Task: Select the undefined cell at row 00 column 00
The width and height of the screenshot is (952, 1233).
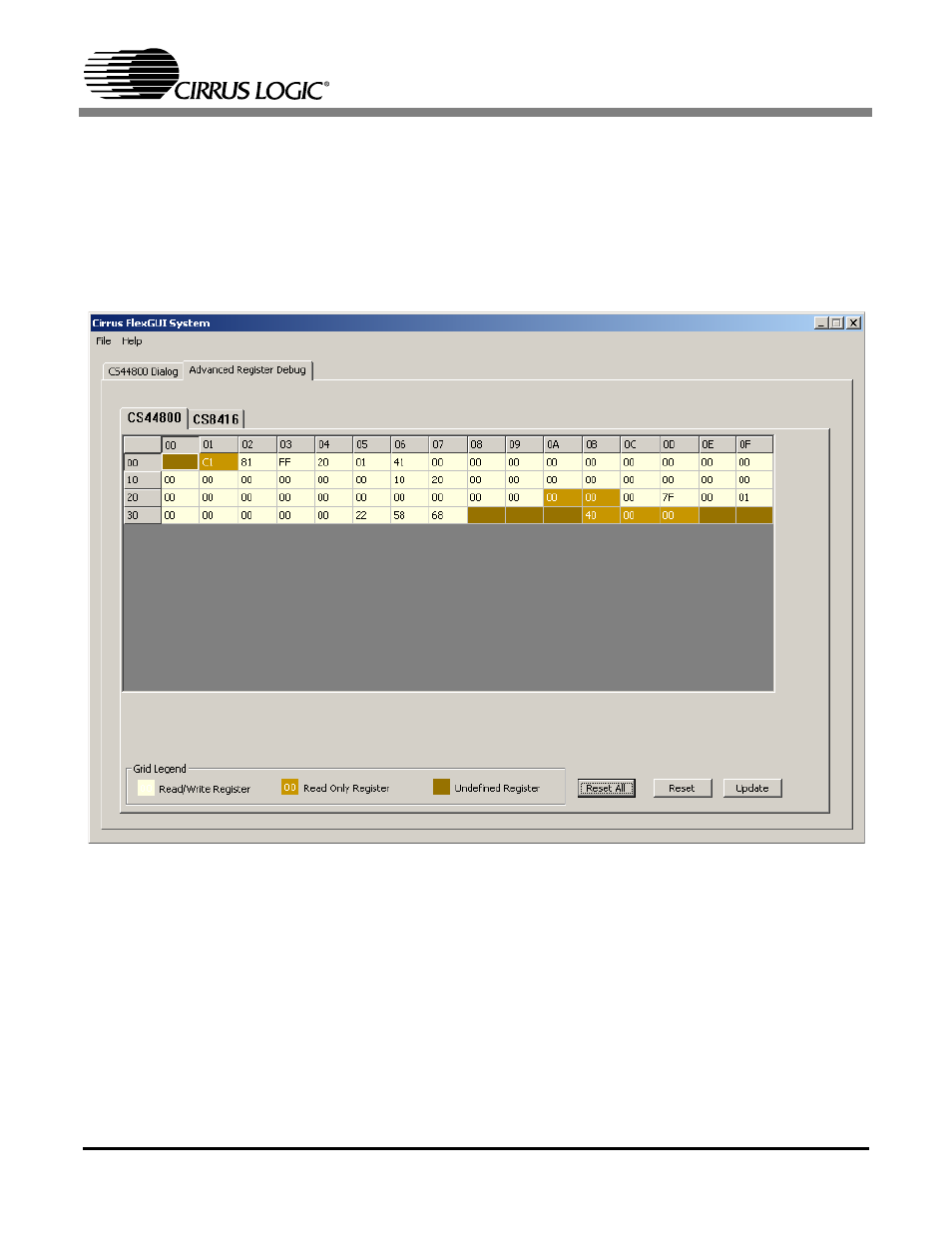Action: point(180,462)
